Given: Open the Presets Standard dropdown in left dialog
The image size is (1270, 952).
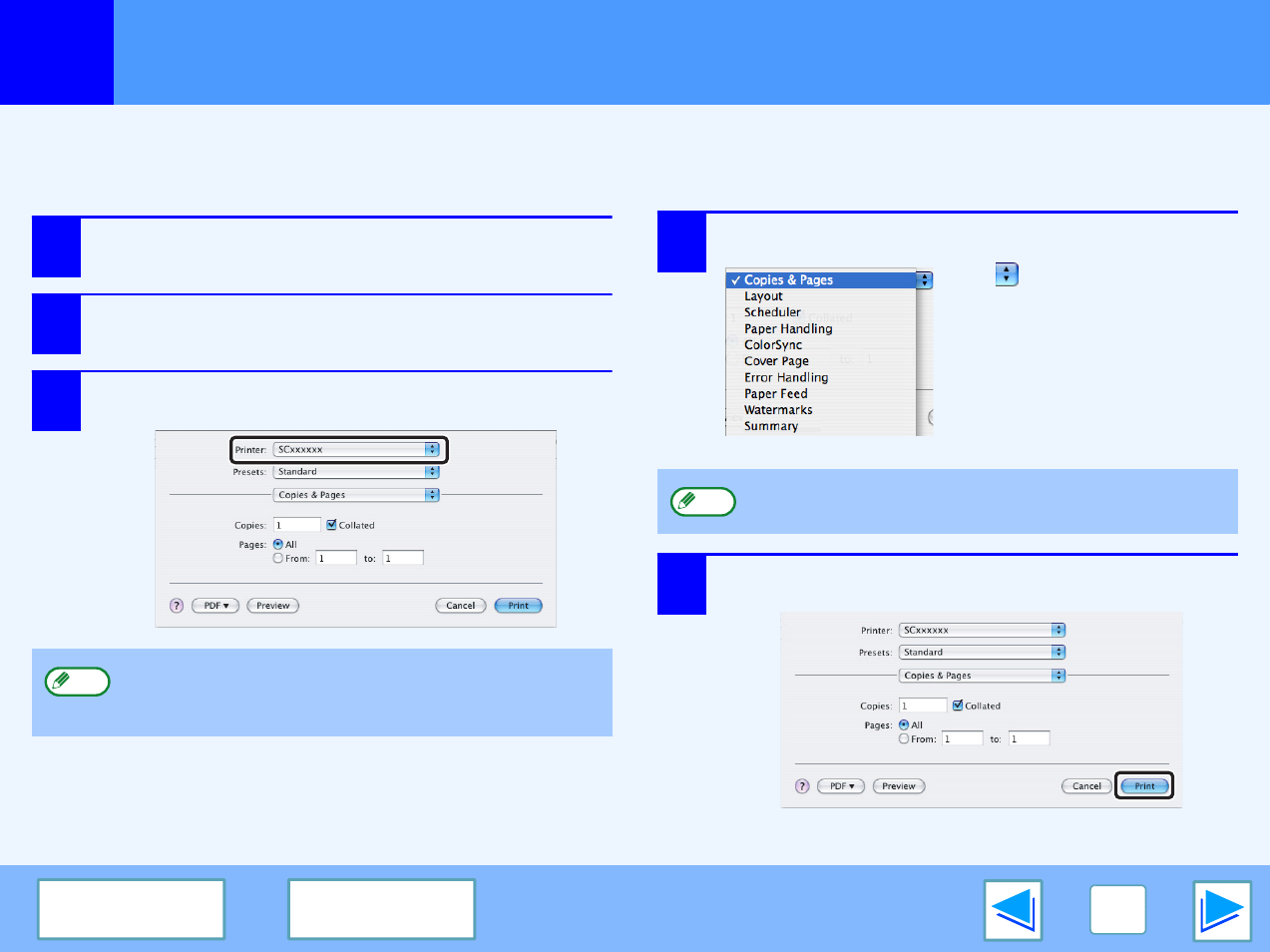Looking at the screenshot, I should coord(356,471).
